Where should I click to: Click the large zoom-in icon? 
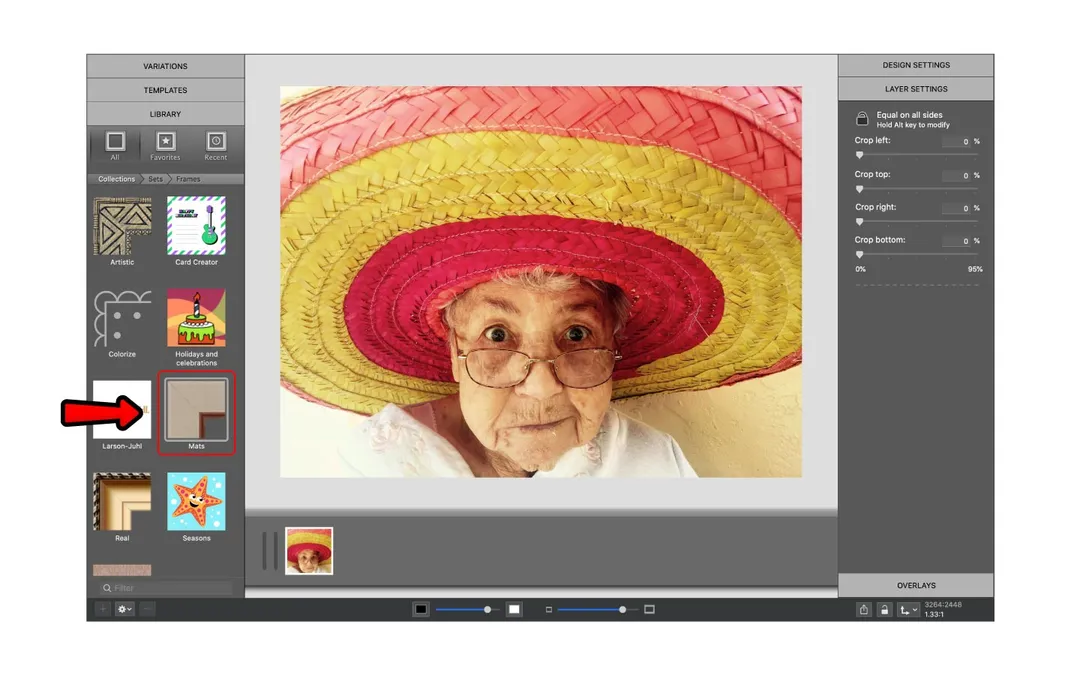tap(649, 610)
